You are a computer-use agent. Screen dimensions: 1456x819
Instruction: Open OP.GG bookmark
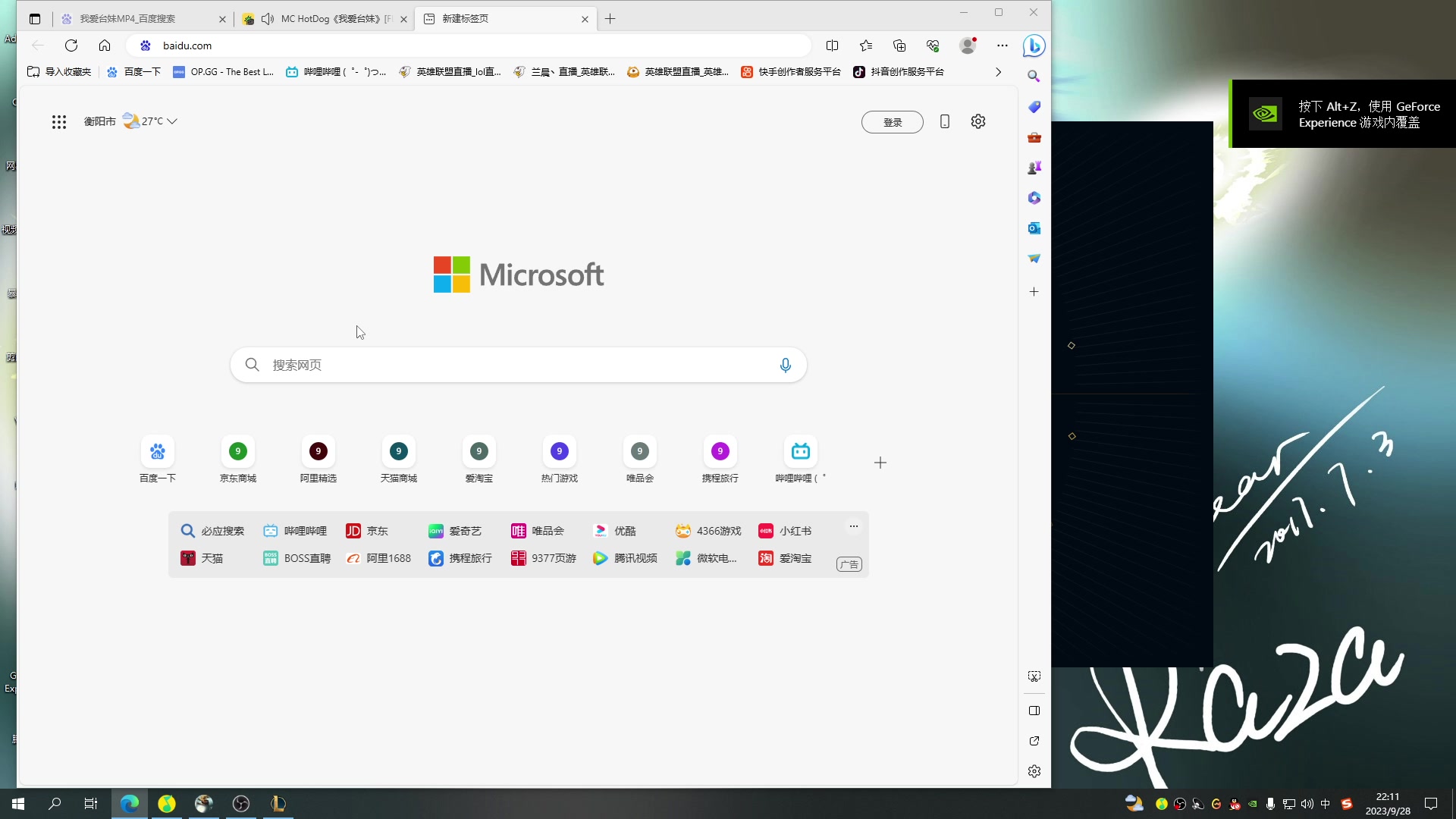(224, 72)
